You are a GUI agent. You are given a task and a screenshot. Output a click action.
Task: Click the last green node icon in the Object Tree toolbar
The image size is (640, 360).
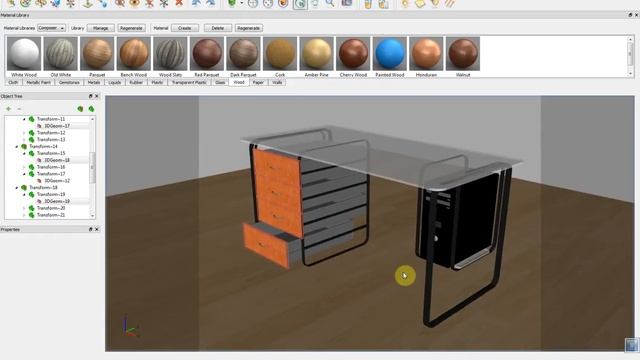91,109
